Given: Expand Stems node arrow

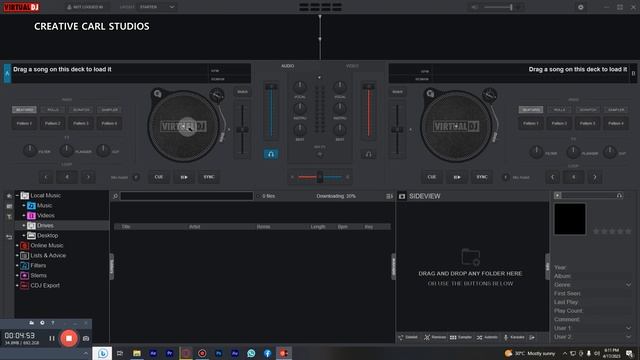Looking at the screenshot, I should (x=17, y=276).
